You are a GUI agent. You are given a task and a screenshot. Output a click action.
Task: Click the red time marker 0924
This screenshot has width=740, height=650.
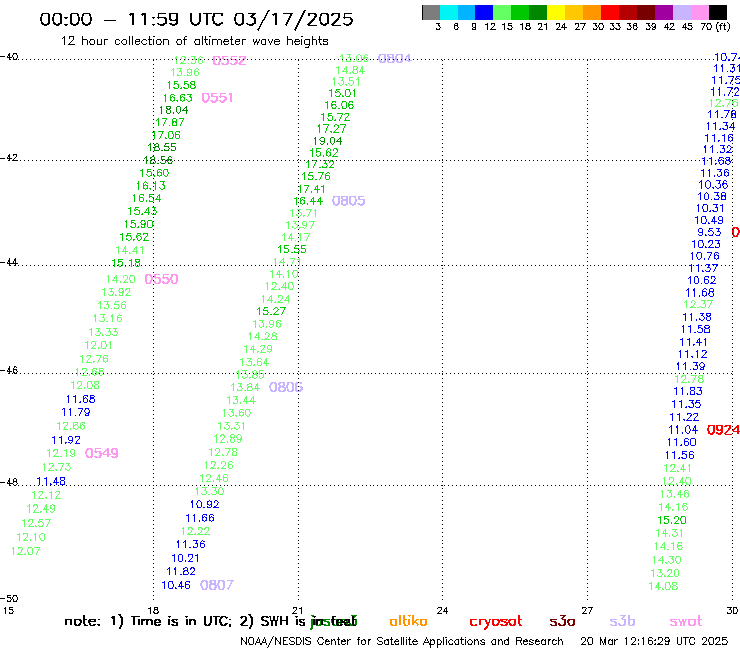(723, 430)
